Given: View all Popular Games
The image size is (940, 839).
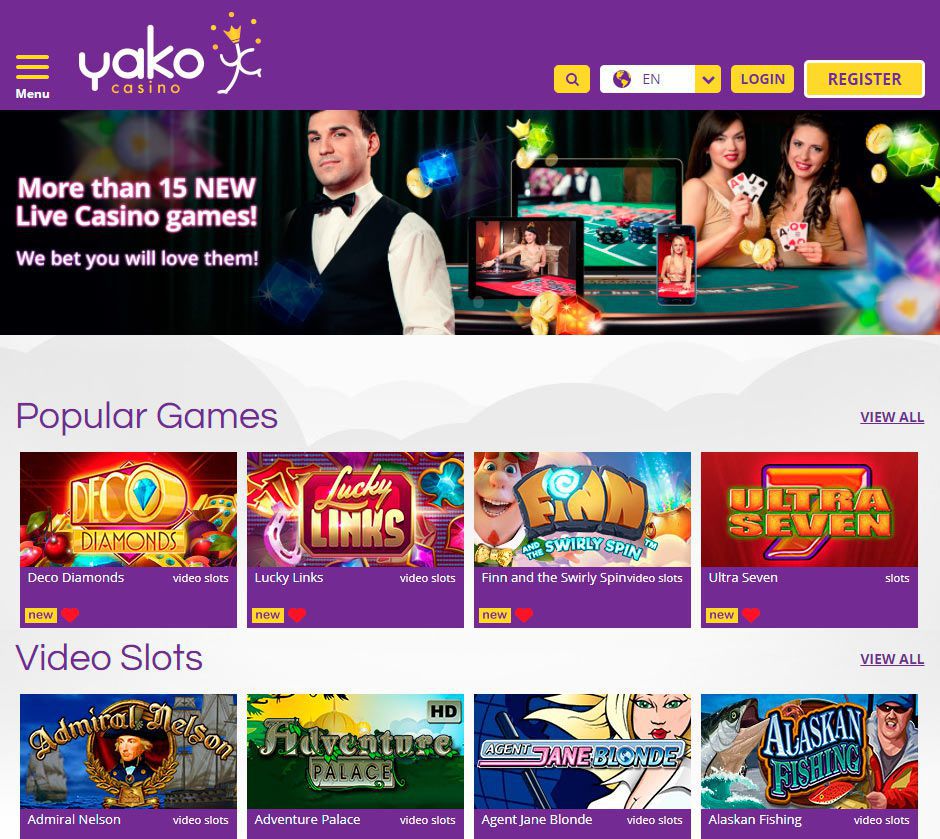Looking at the screenshot, I should pyautogui.click(x=892, y=417).
